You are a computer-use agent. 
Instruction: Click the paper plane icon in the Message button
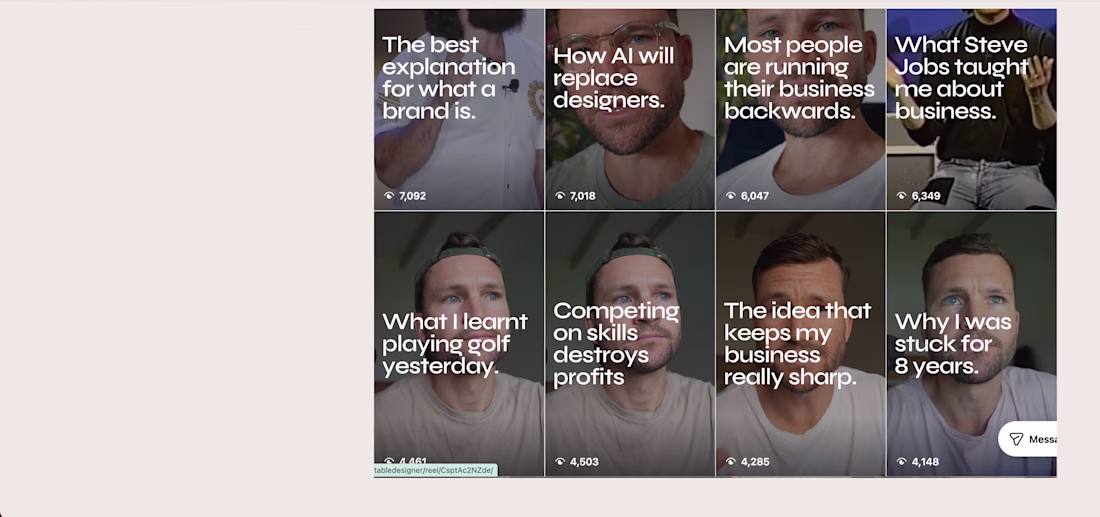point(1016,439)
